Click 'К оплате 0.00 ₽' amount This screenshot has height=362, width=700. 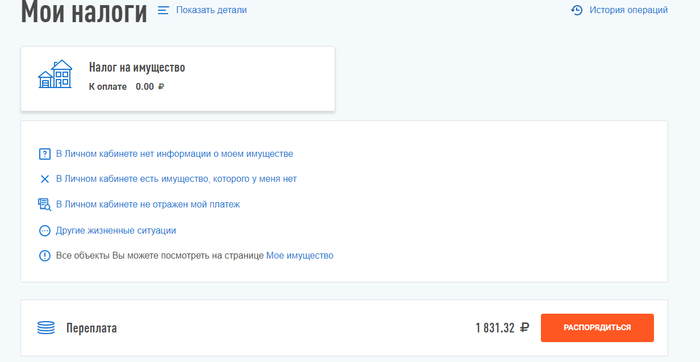pos(126,87)
